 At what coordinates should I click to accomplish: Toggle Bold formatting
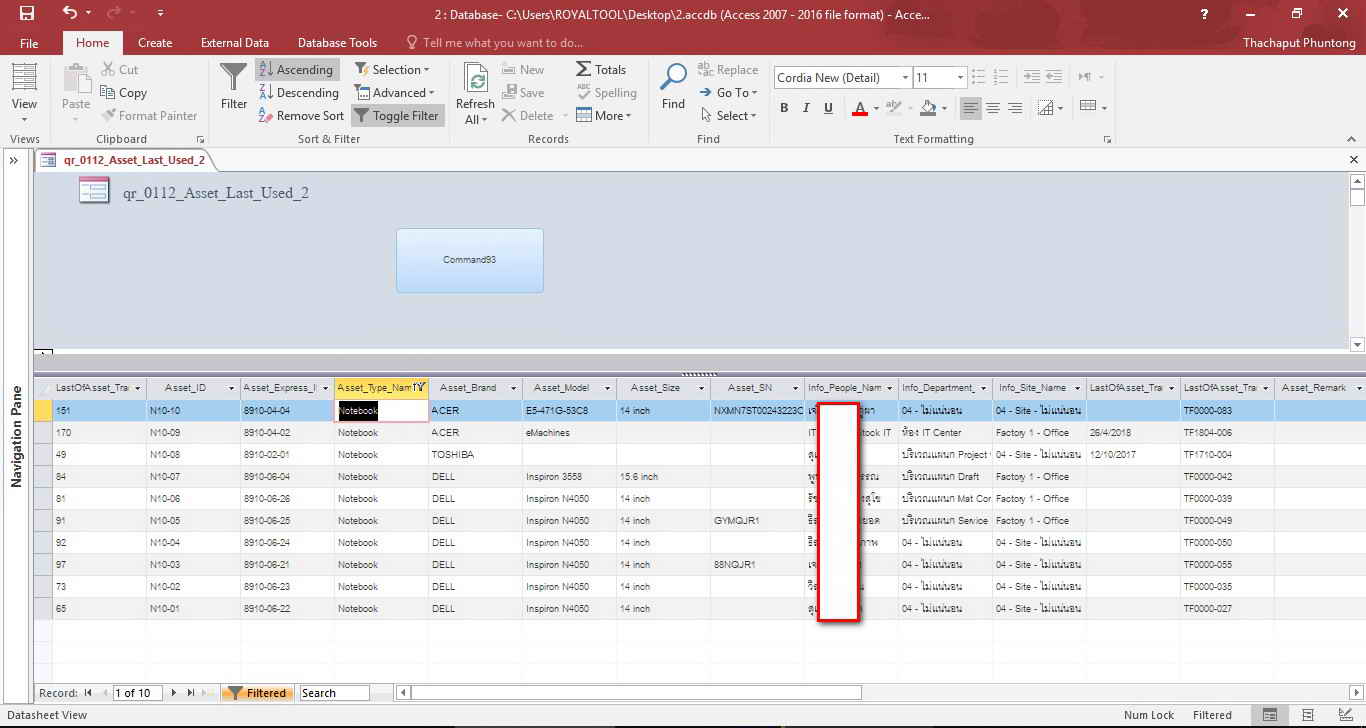pyautogui.click(x=784, y=108)
